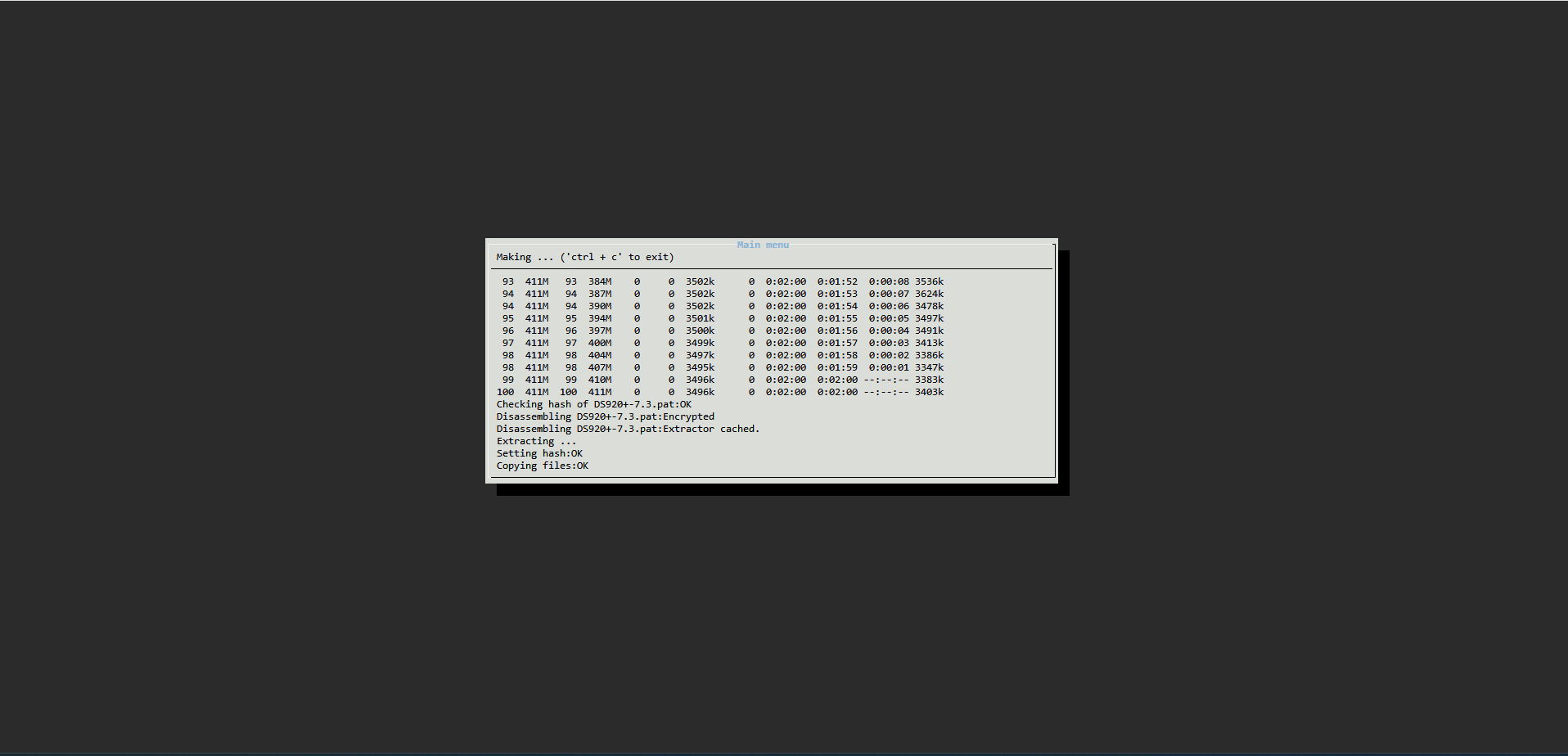Select the Setting hash:OK line
Viewport: 1568px width, 756px height.
pyautogui.click(x=539, y=453)
